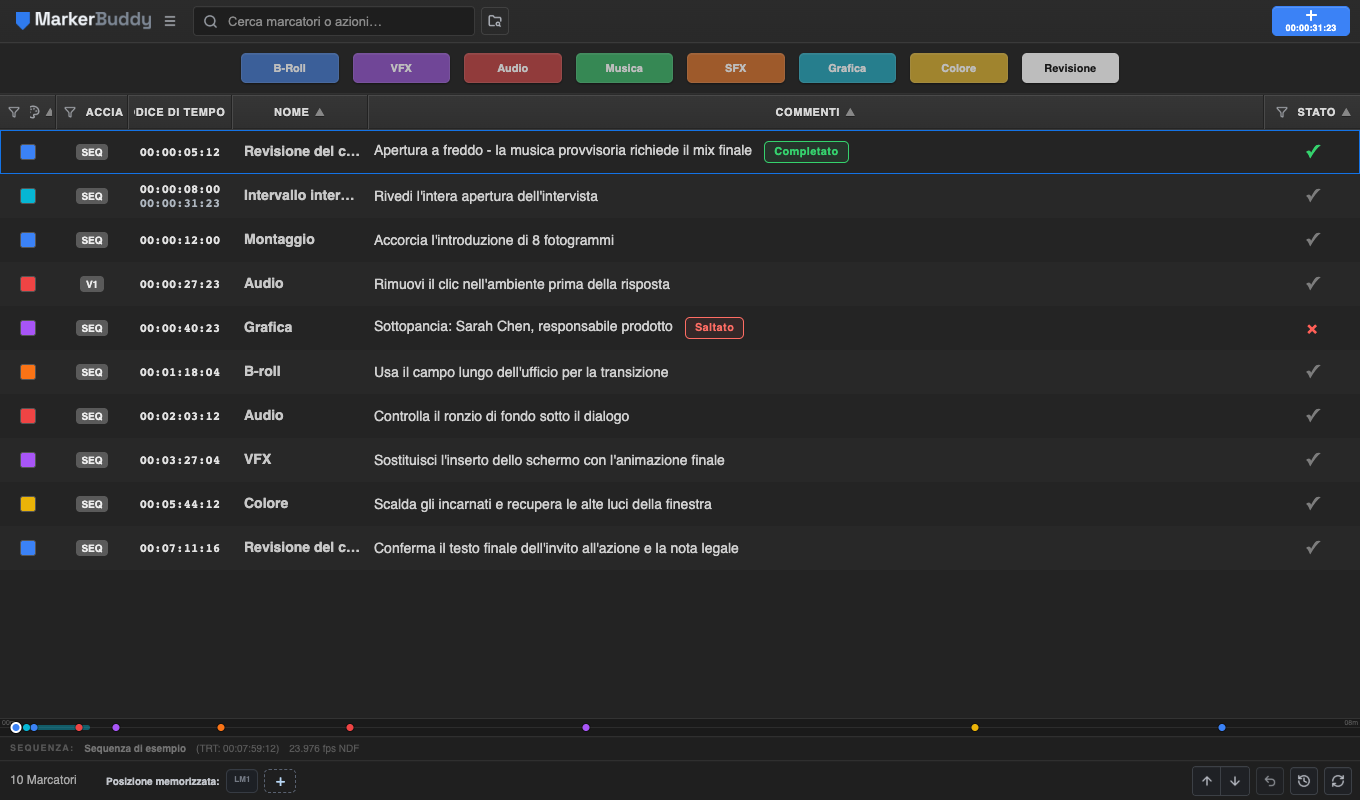Open the history clock icon
Screen dimensions: 1360x800
click(x=1303, y=781)
